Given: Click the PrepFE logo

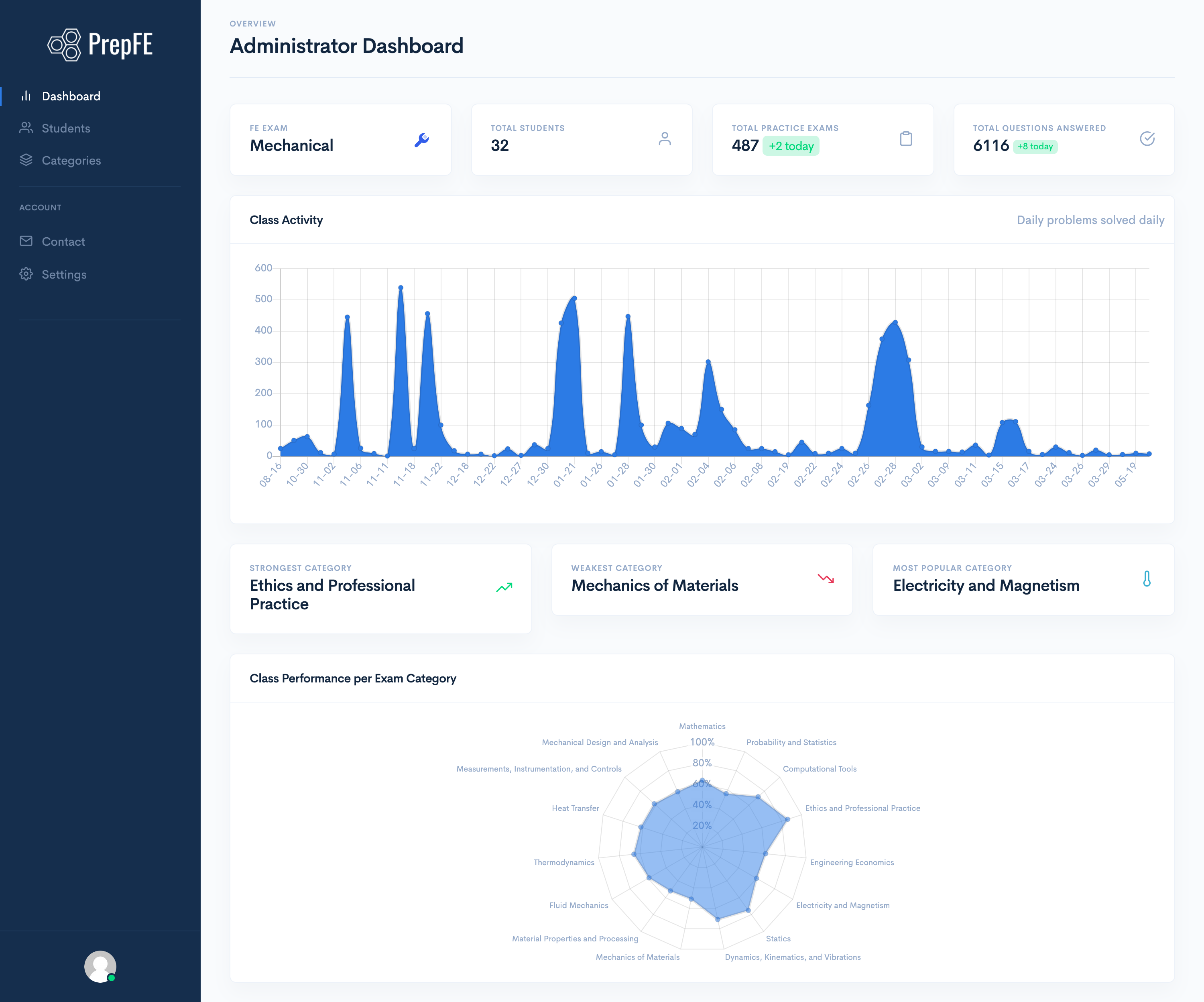Looking at the screenshot, I should [100, 45].
